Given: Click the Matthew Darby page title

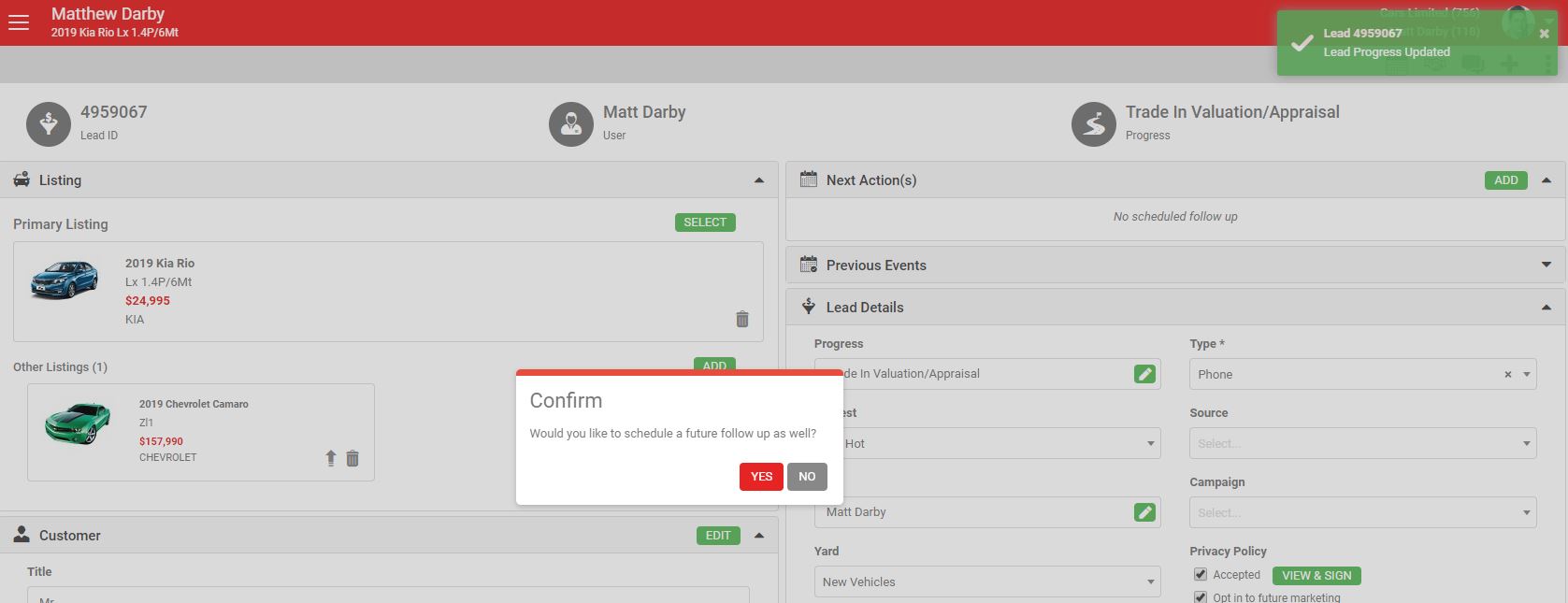Looking at the screenshot, I should [108, 14].
